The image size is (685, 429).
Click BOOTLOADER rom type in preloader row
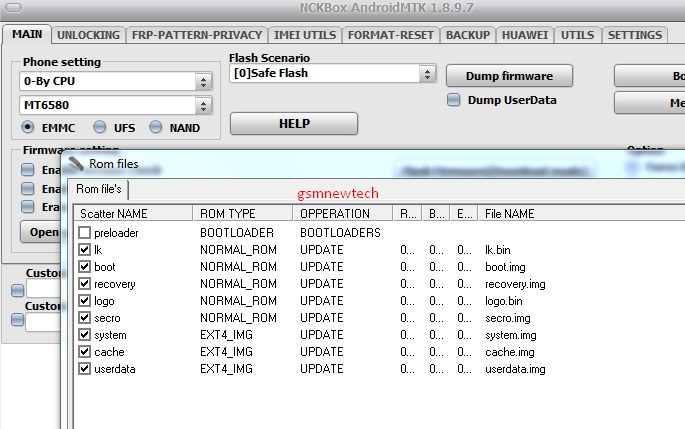coord(237,233)
